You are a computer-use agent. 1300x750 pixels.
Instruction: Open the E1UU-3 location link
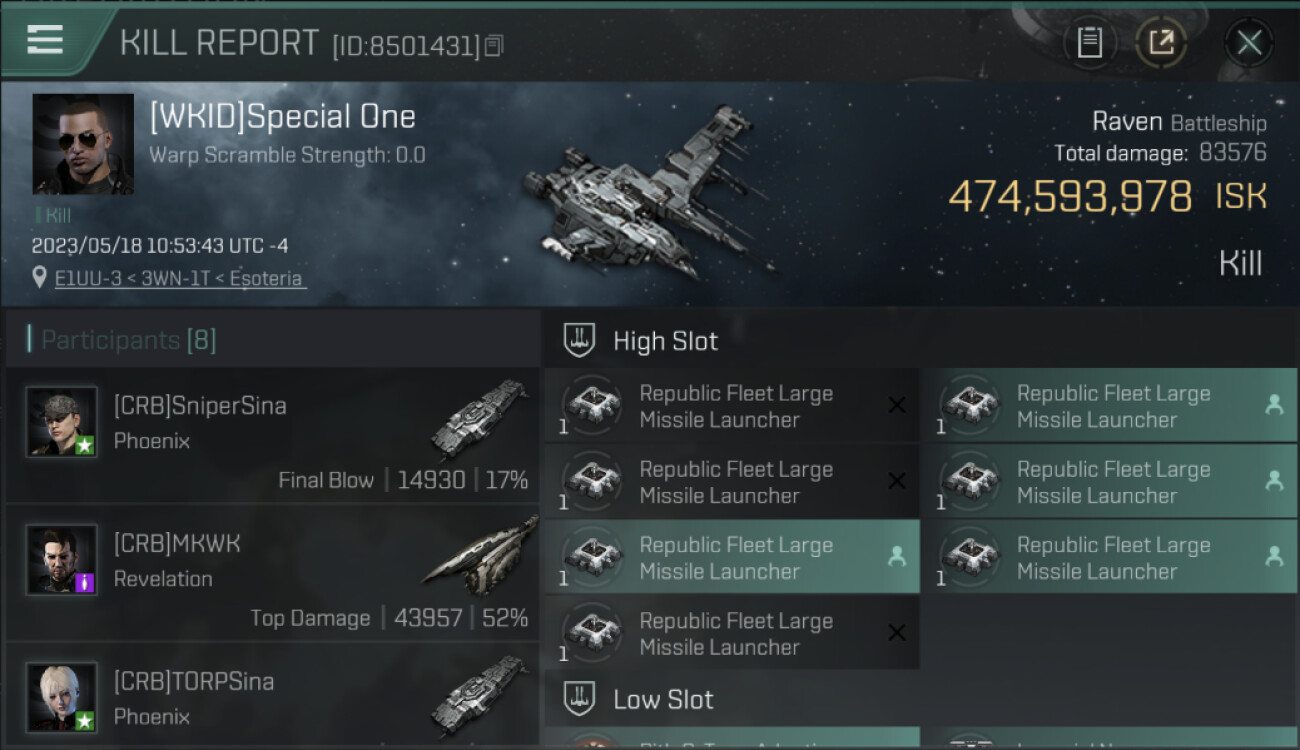pos(179,278)
